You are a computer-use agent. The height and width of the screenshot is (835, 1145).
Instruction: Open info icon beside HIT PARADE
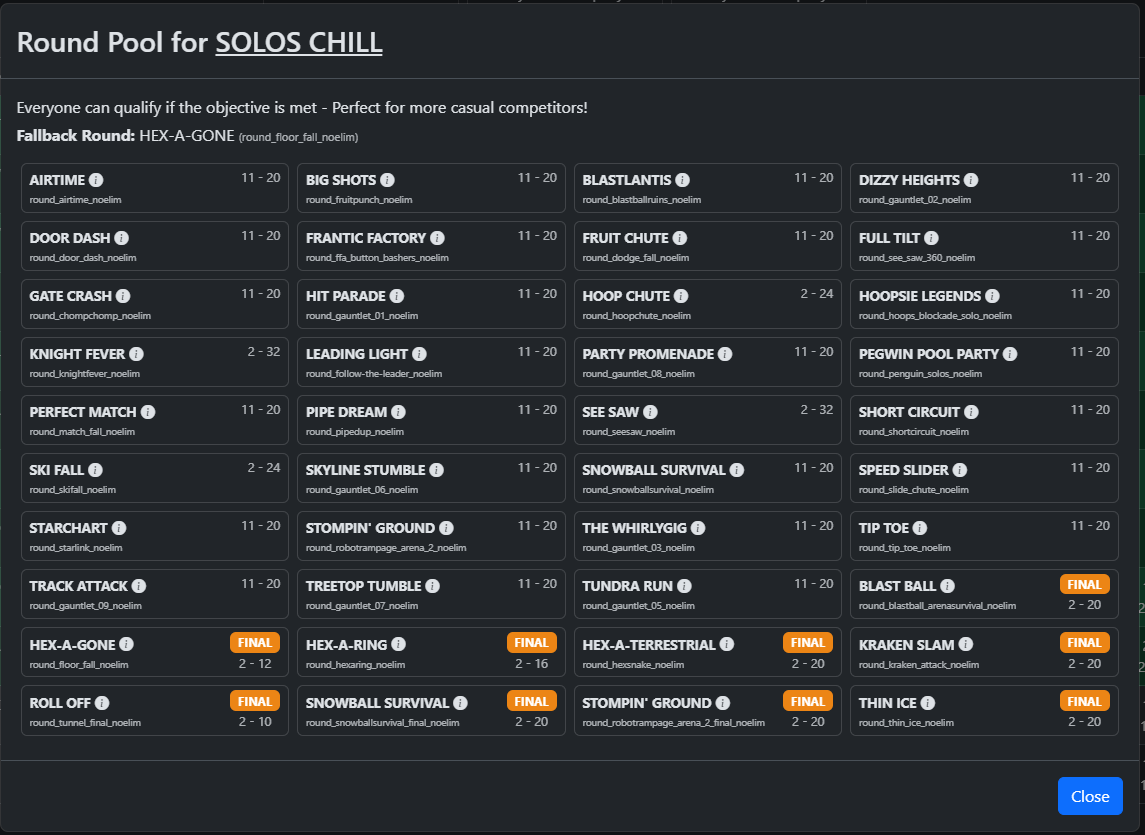tap(397, 296)
